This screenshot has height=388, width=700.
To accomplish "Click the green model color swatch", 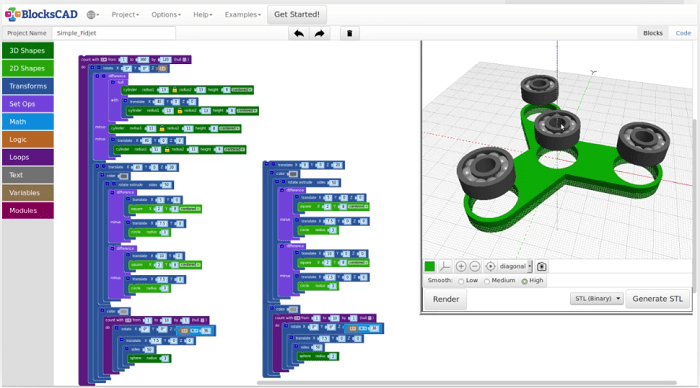I will pos(429,267).
